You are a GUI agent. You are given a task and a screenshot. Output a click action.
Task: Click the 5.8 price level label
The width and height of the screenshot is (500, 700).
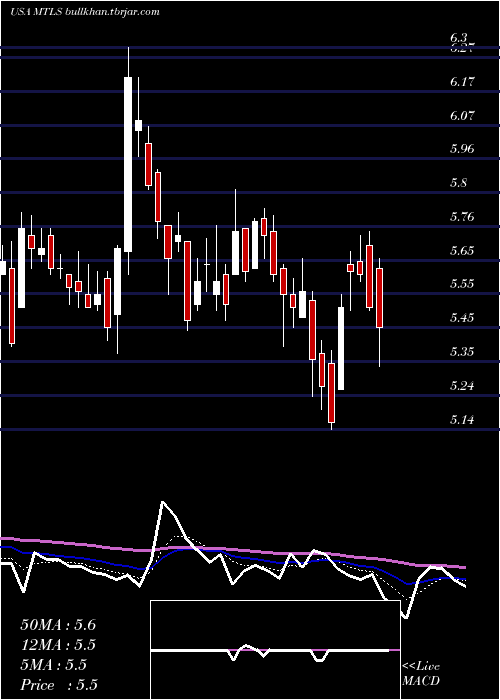point(458,183)
